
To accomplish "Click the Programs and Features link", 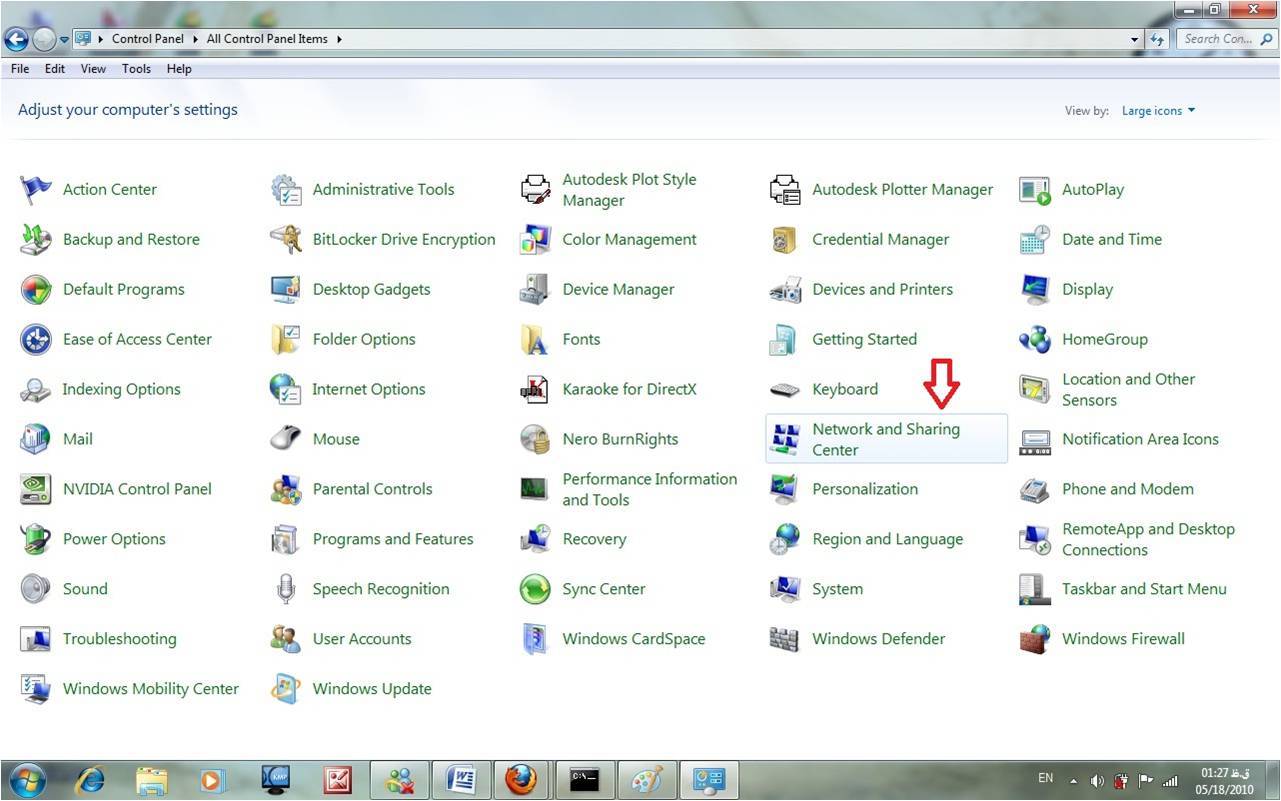I will (393, 539).
